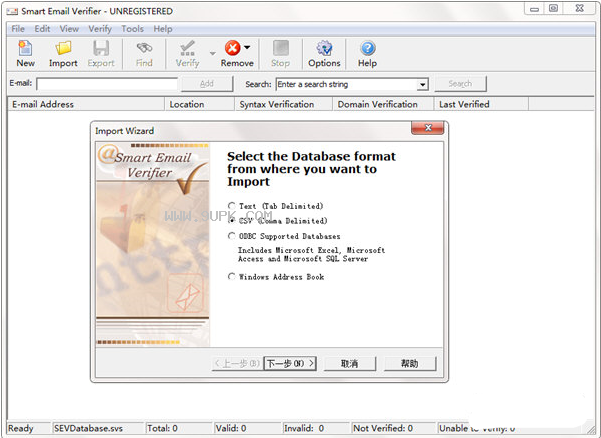The width and height of the screenshot is (601, 438).
Task: Click the Export floppy disk icon
Action: (x=101, y=48)
